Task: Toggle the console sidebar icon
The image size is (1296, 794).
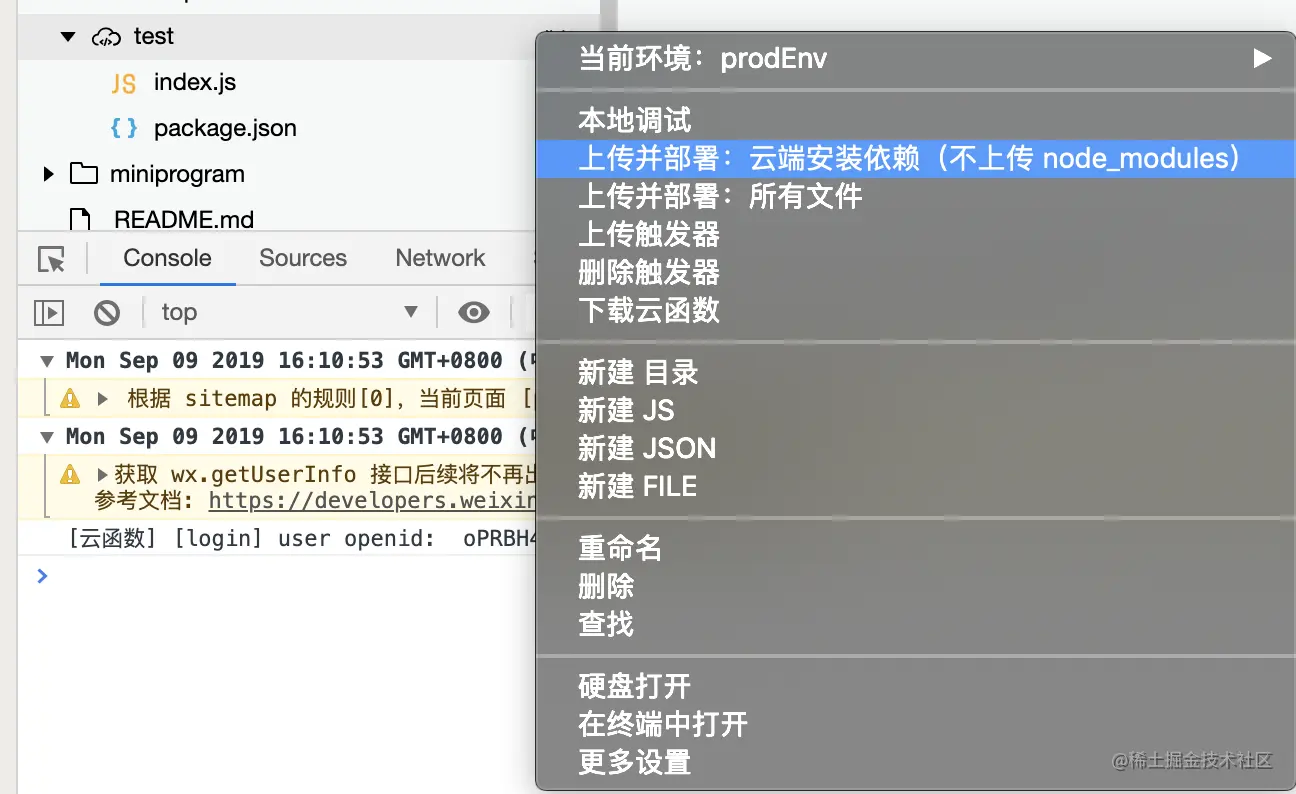Action: (x=49, y=313)
